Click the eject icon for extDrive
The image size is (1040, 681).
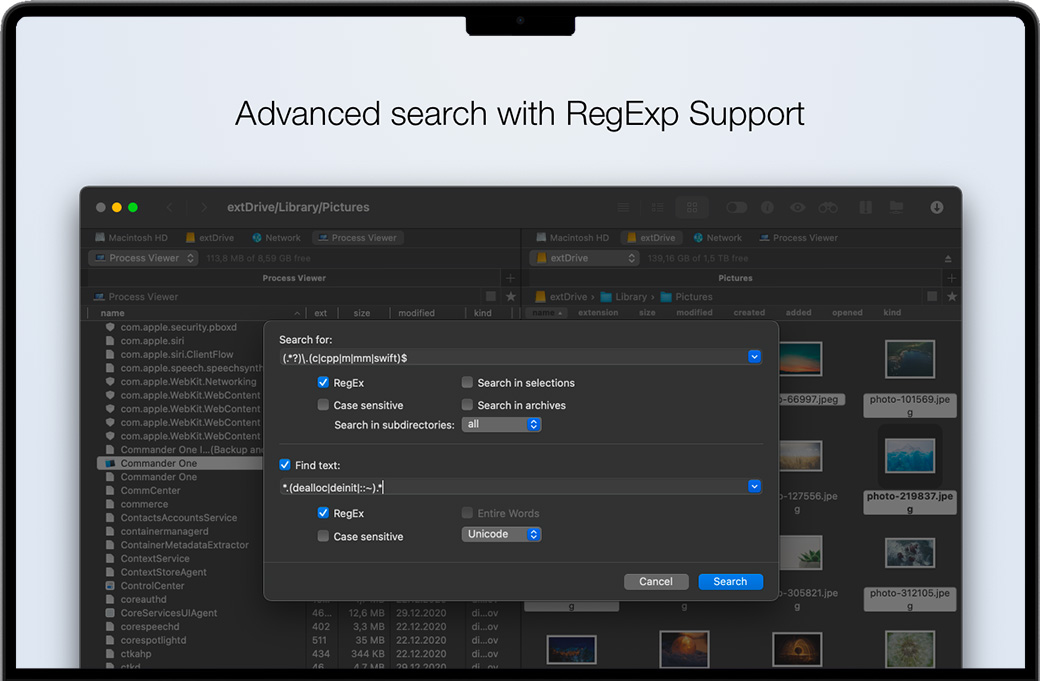(948, 258)
